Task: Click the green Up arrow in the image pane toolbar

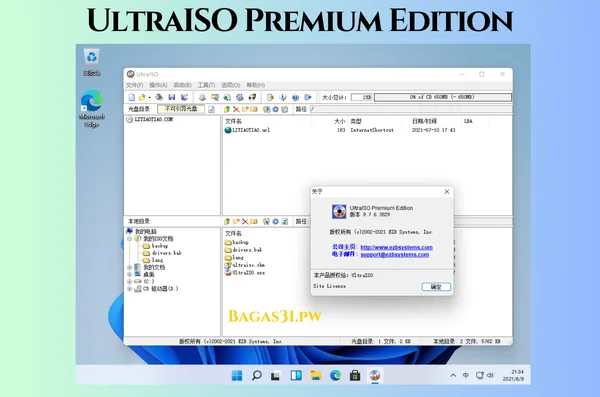Action: tap(227, 109)
